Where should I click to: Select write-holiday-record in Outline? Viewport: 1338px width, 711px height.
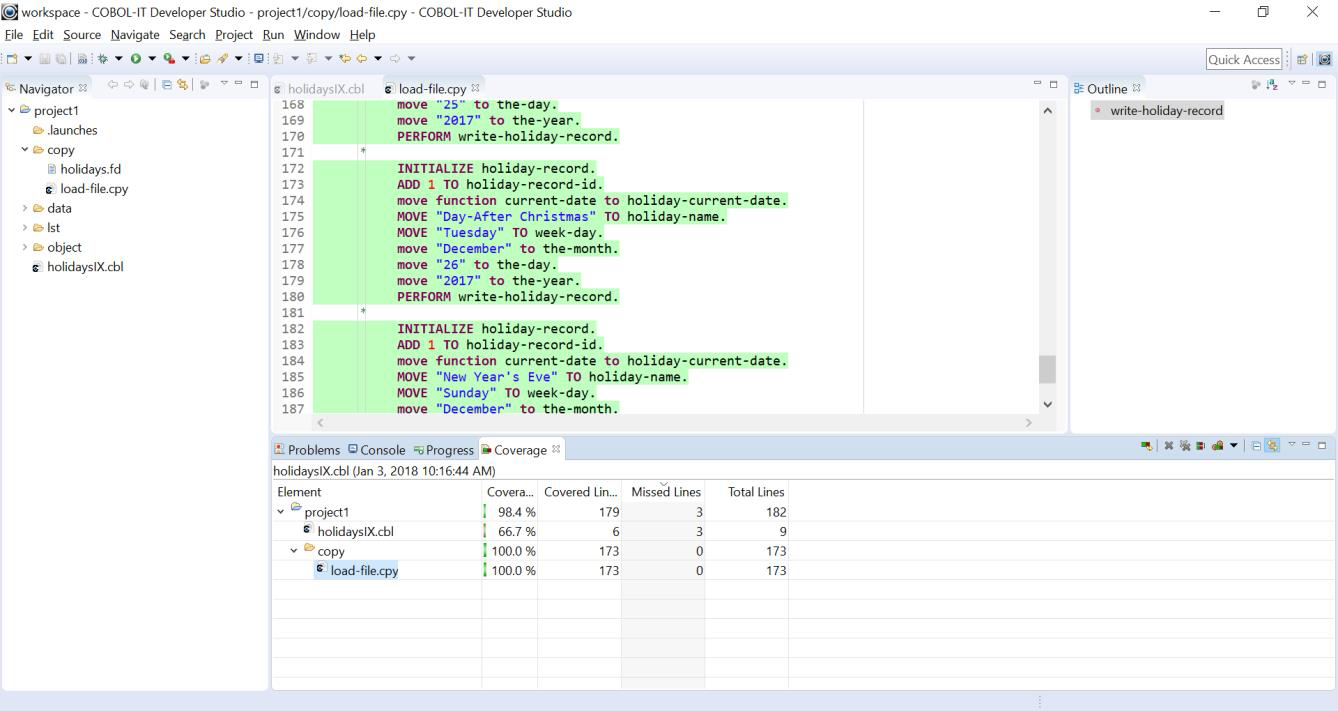tap(1166, 111)
